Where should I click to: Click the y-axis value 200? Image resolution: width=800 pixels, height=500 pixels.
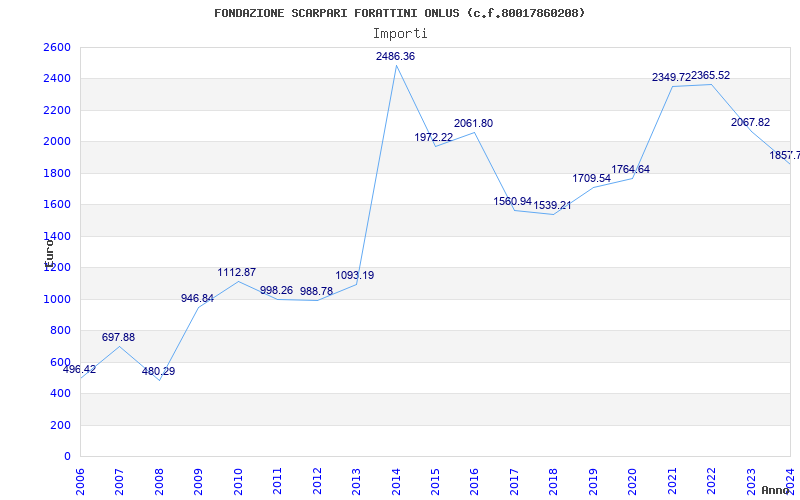pyautogui.click(x=61, y=425)
